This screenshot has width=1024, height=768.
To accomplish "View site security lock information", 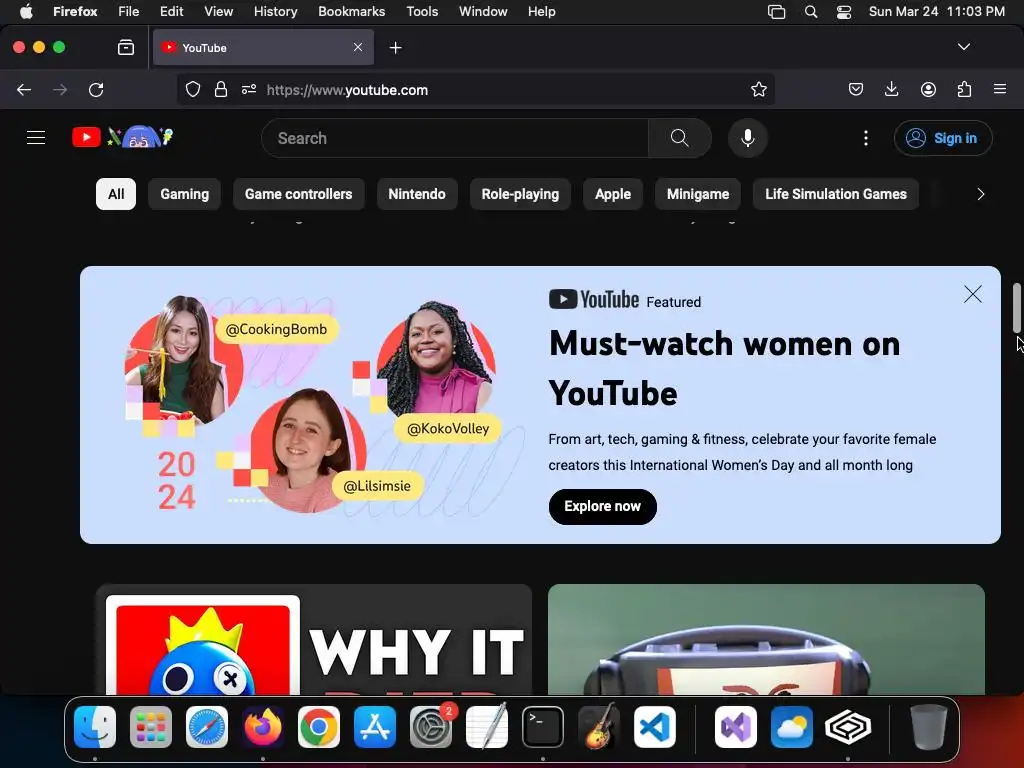I will 221,89.
